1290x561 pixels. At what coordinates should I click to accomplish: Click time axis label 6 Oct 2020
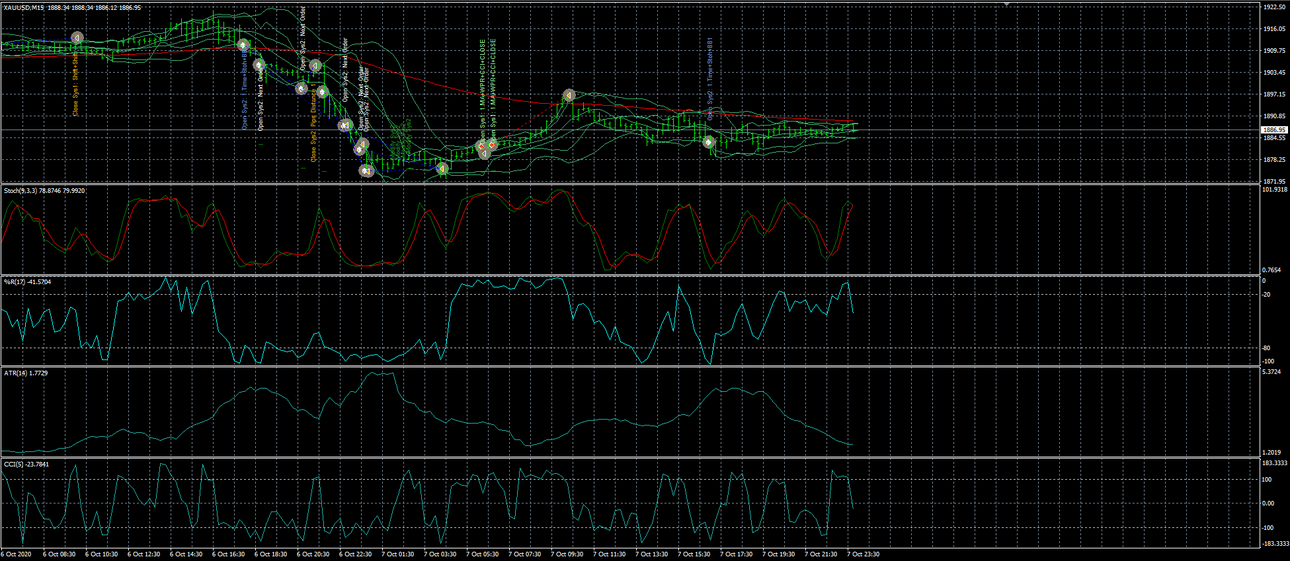click(x=17, y=553)
